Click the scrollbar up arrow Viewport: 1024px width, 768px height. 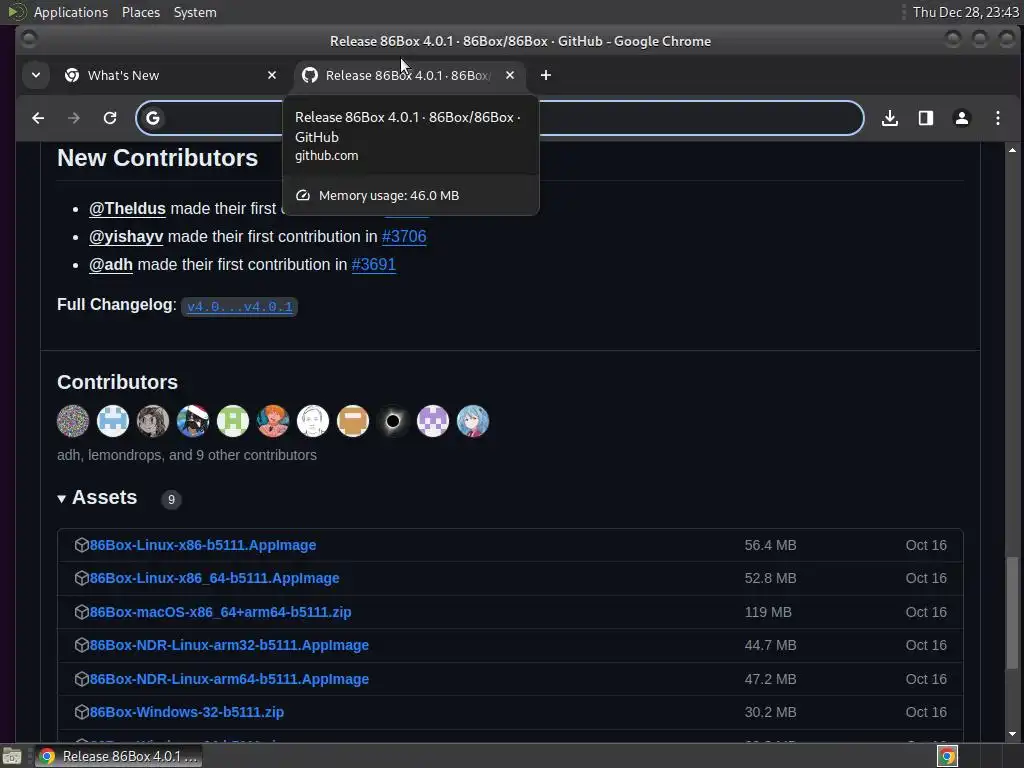[1012, 150]
